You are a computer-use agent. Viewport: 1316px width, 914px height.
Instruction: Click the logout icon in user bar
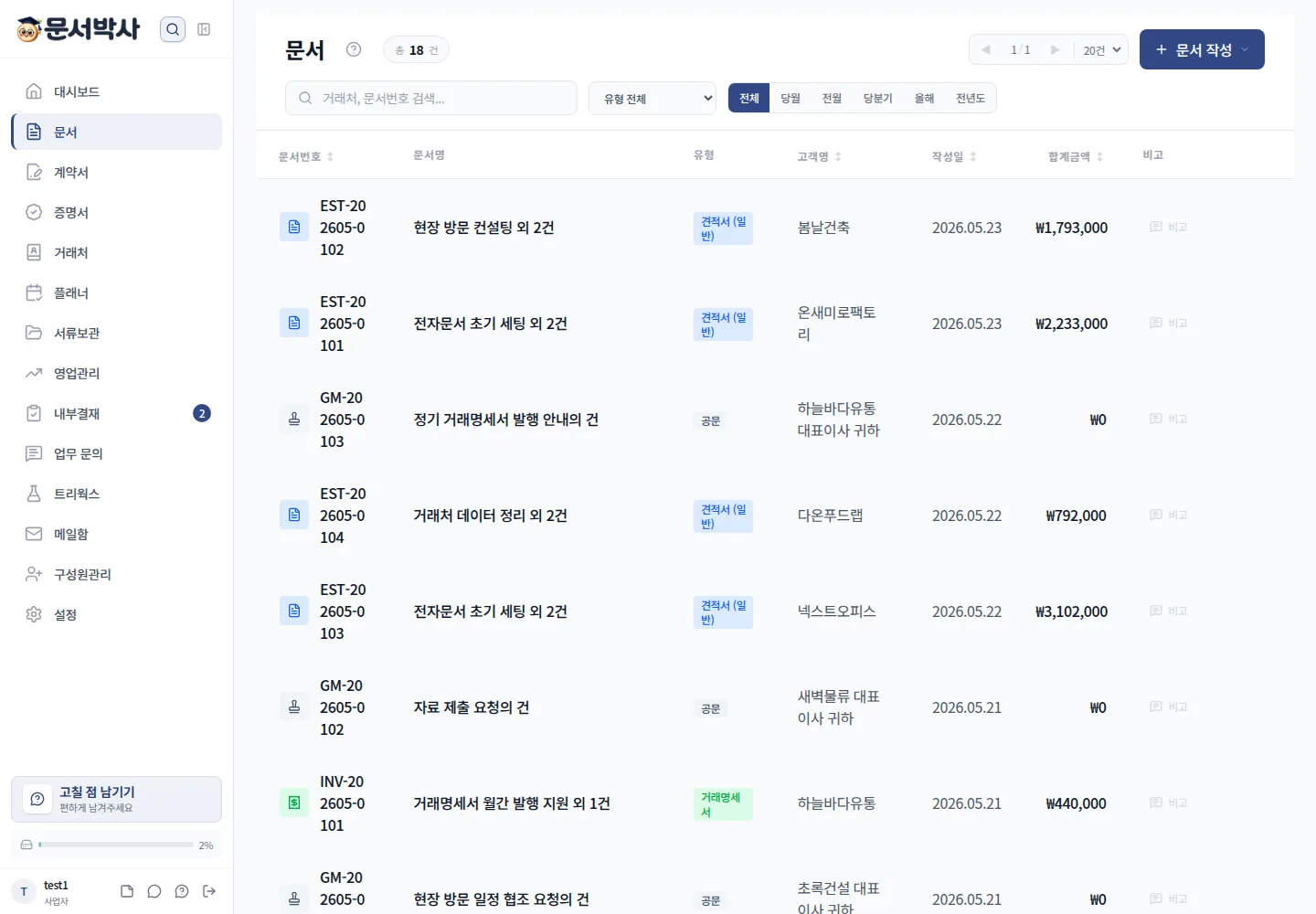tap(209, 891)
